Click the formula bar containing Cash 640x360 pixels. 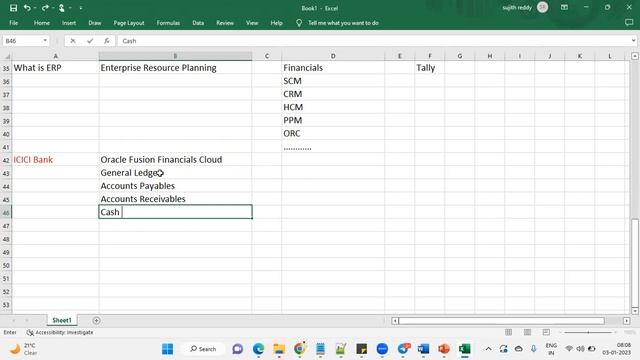[x=373, y=41]
